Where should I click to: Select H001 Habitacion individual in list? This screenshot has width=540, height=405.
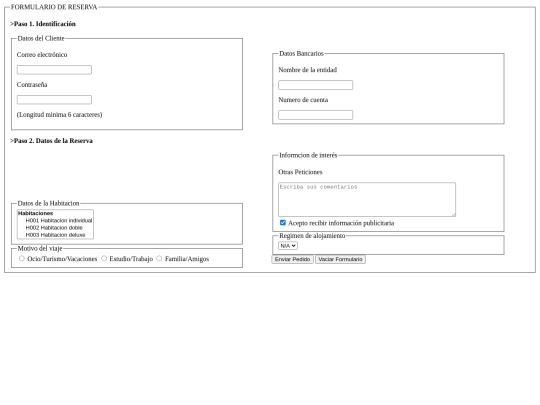point(55,220)
